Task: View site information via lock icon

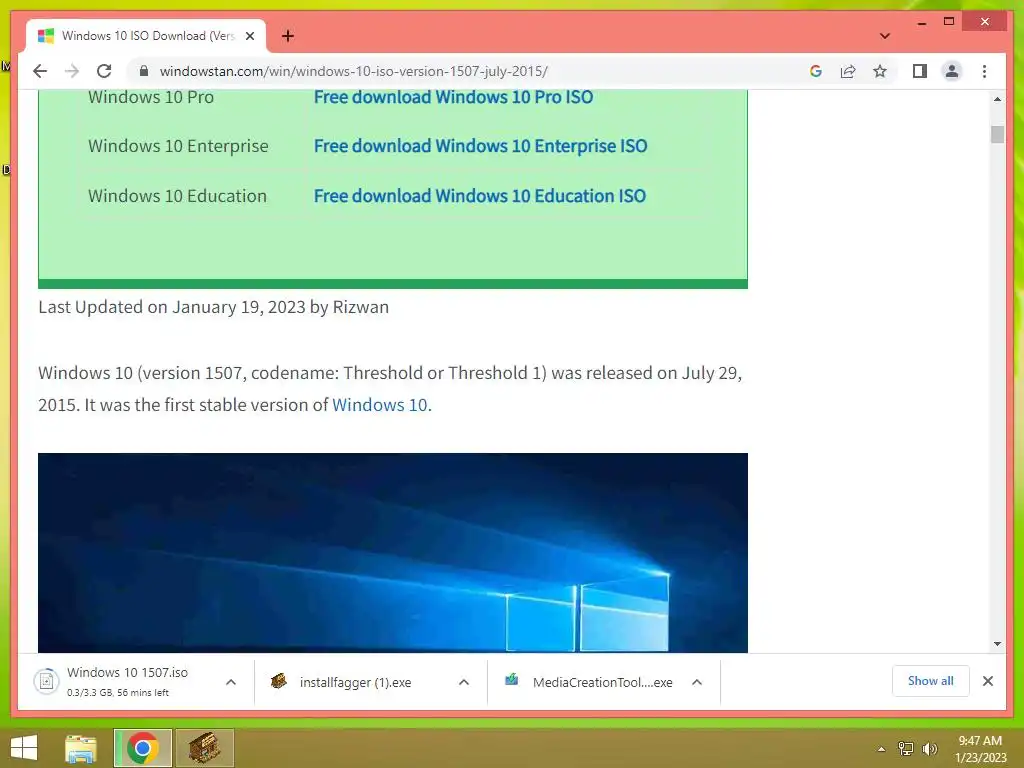Action: tap(144, 71)
